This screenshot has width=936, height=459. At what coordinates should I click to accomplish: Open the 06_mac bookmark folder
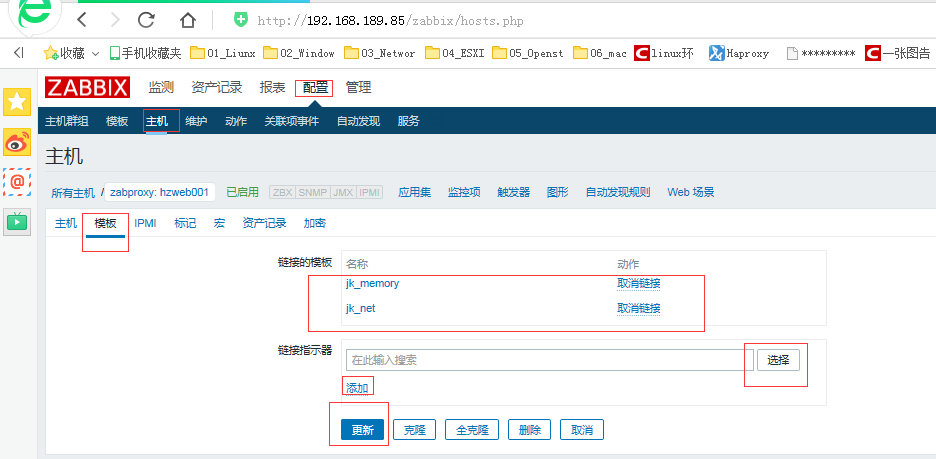pos(600,53)
